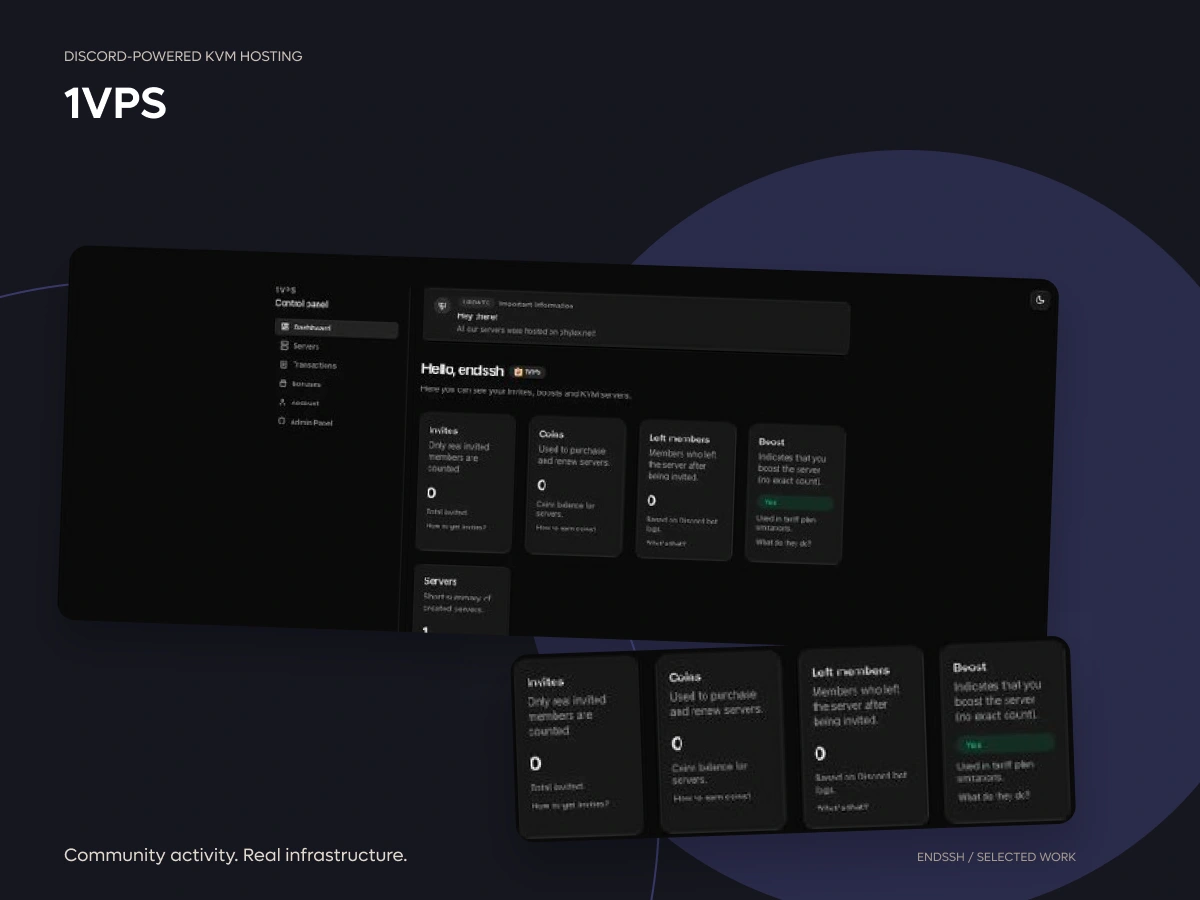This screenshot has height=900, width=1200.
Task: Click the 1VPS badge beside 'Hello, endssh'
Action: (527, 371)
